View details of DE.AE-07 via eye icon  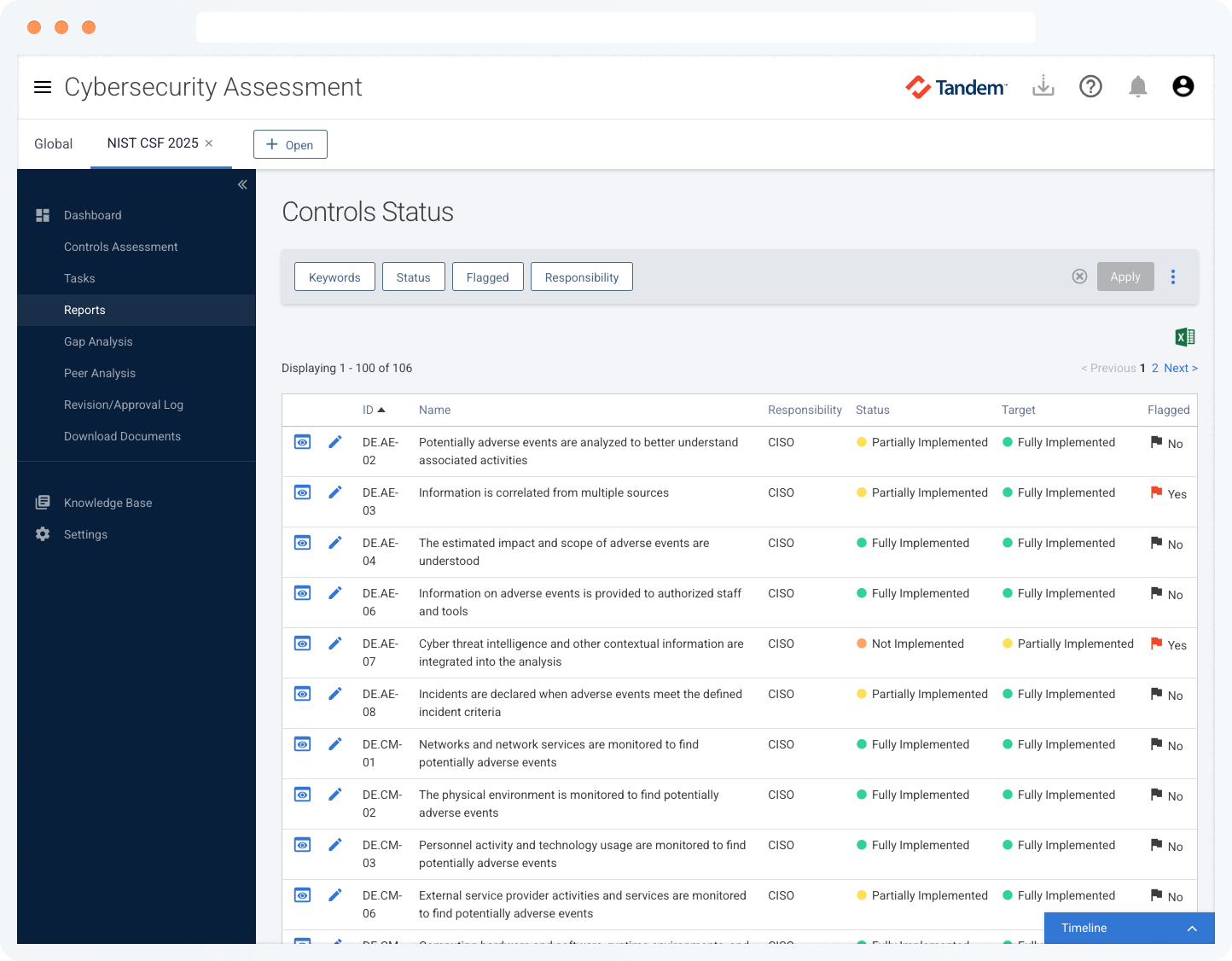coord(303,644)
